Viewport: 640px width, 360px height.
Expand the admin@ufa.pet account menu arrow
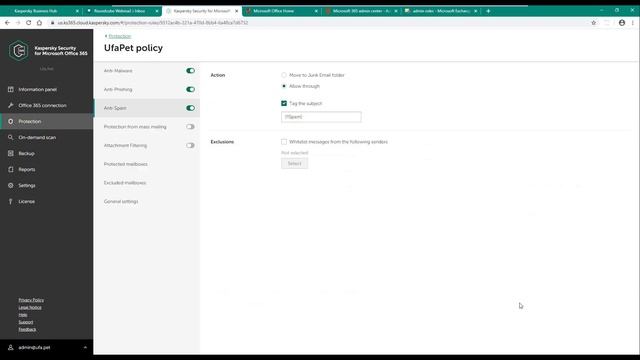click(x=85, y=347)
